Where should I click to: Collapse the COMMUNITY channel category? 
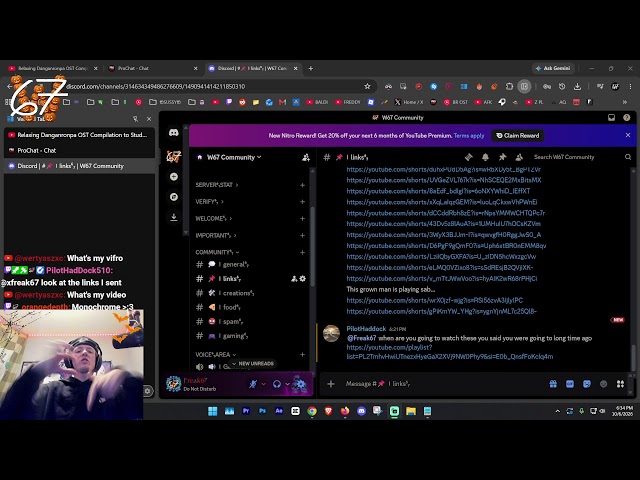217,252
